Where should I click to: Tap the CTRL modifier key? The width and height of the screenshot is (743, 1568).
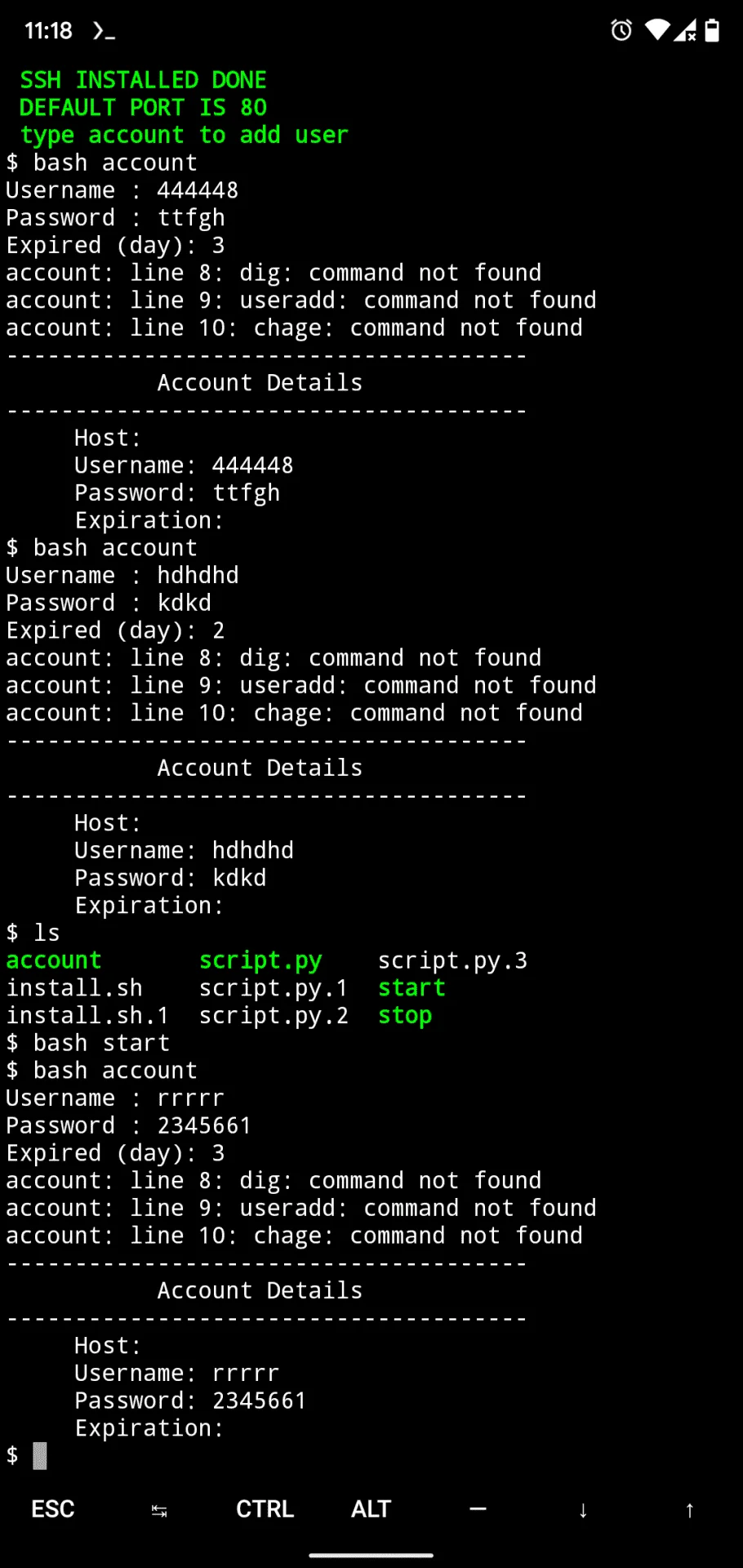tap(265, 1509)
